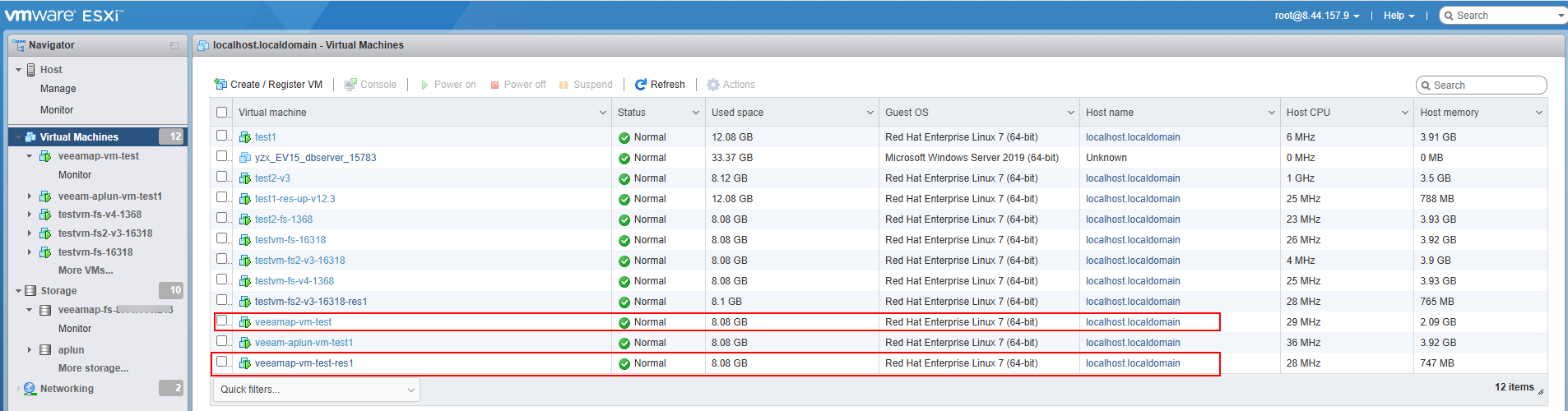Viewport: 1568px width, 411px height.
Task: Check the box for test1
Action: point(222,136)
